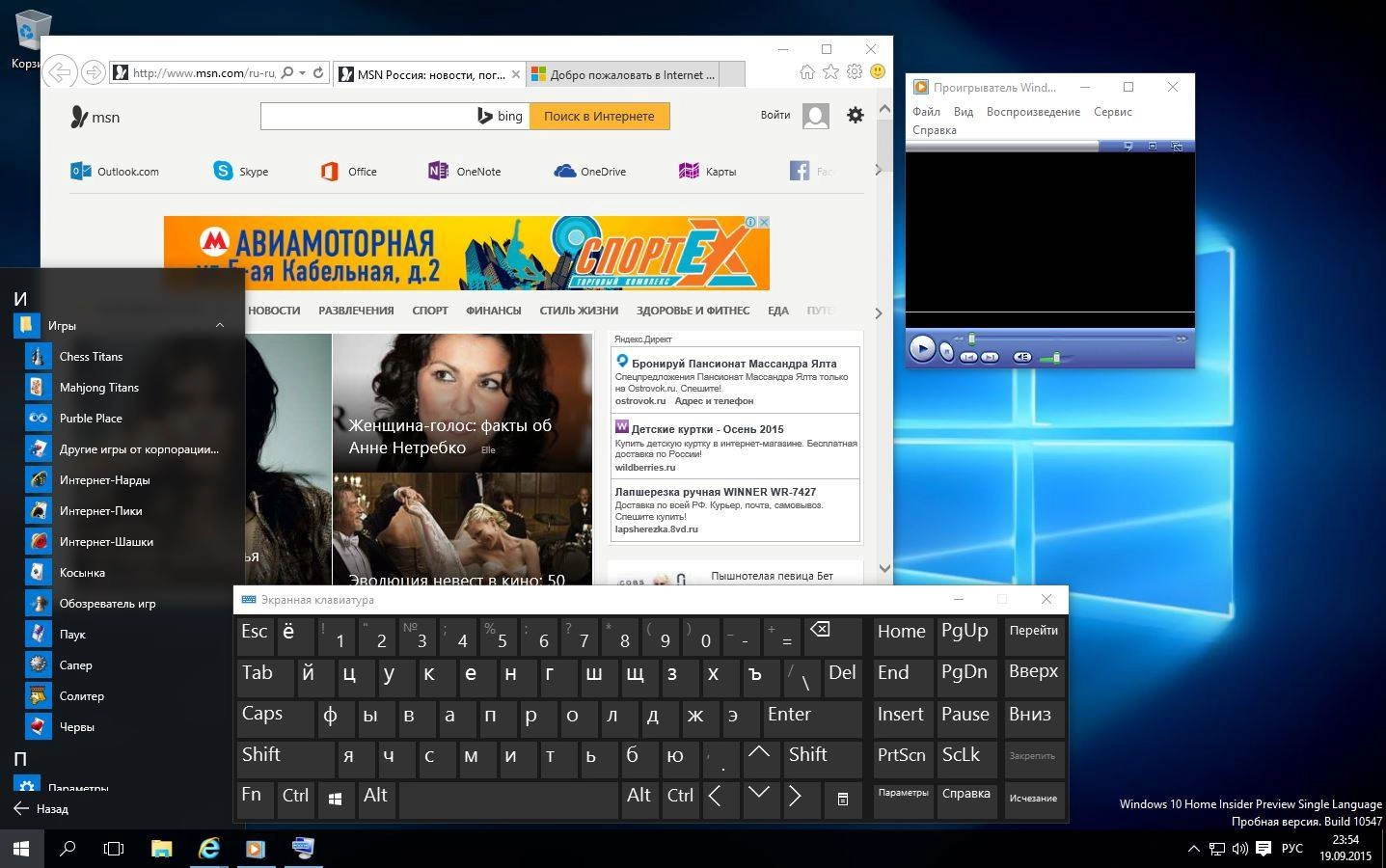1386x868 pixels.
Task: Switch to the Добро пожаловать в Internet tab
Action: pos(623,74)
